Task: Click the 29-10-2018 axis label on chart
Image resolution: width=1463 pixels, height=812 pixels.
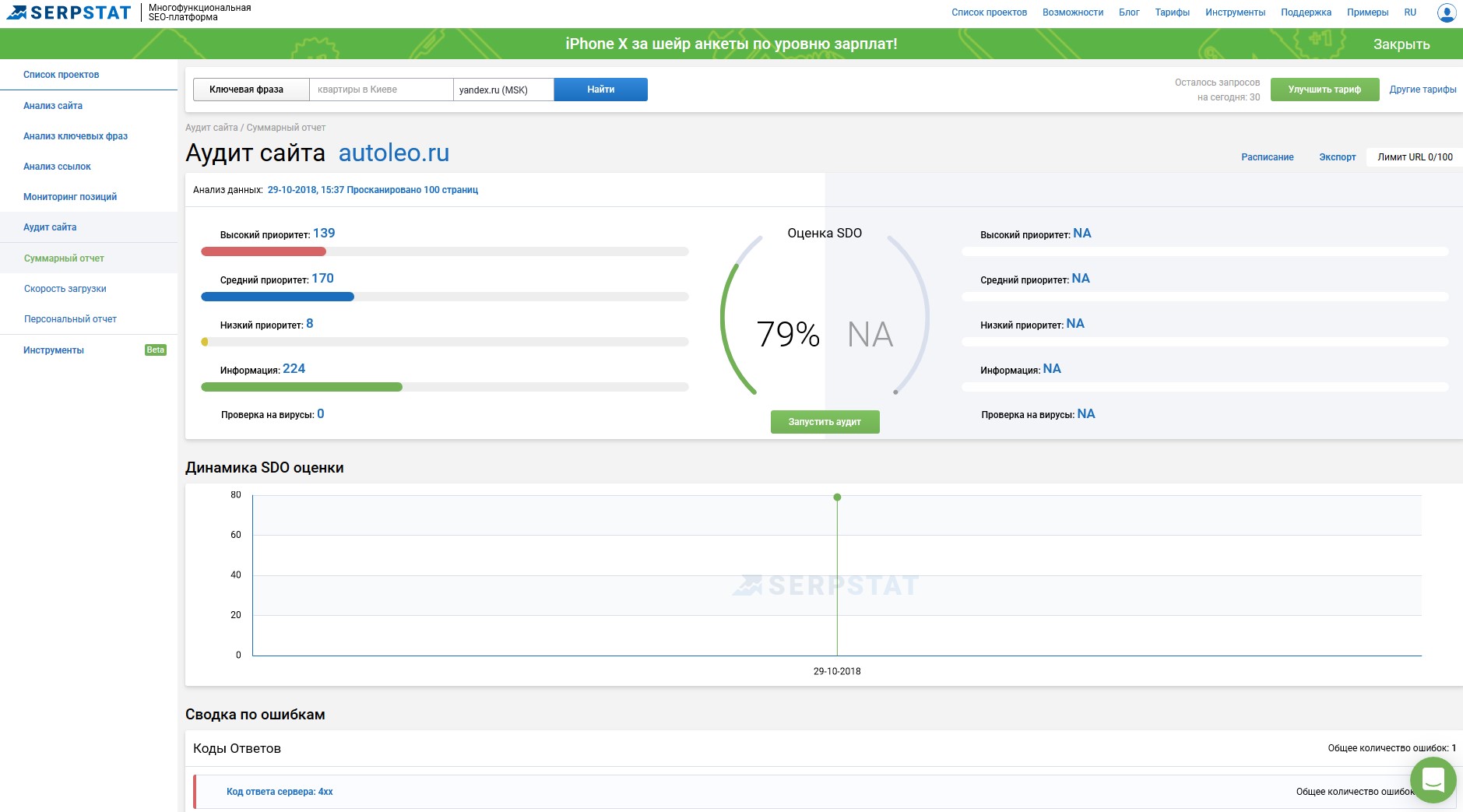Action: tap(837, 671)
